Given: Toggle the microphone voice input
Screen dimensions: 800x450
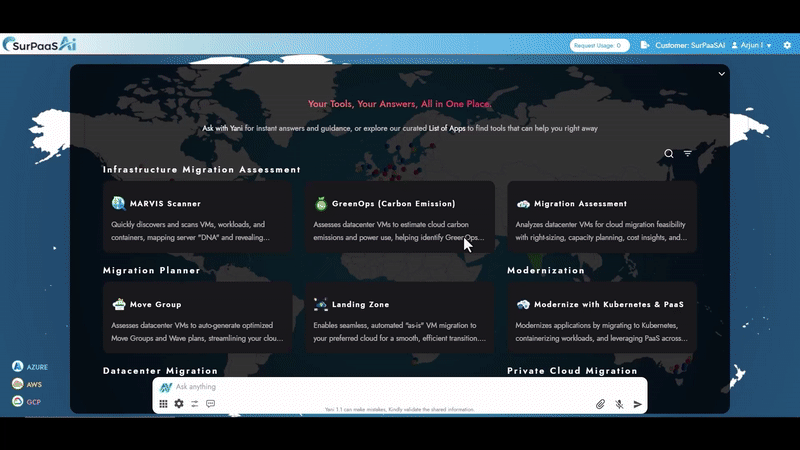Looking at the screenshot, I should click(x=620, y=404).
